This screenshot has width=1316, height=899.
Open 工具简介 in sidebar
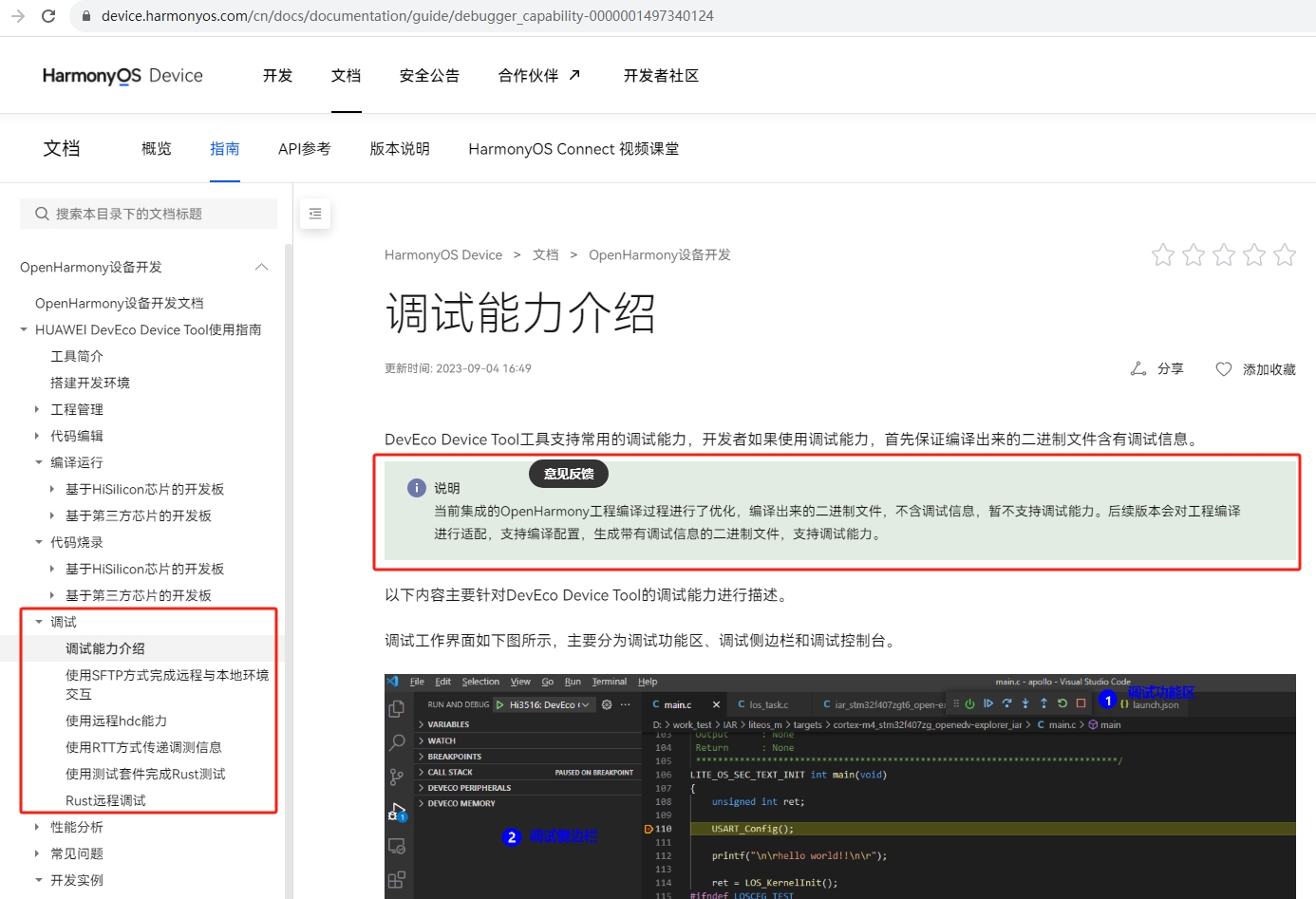(77, 356)
